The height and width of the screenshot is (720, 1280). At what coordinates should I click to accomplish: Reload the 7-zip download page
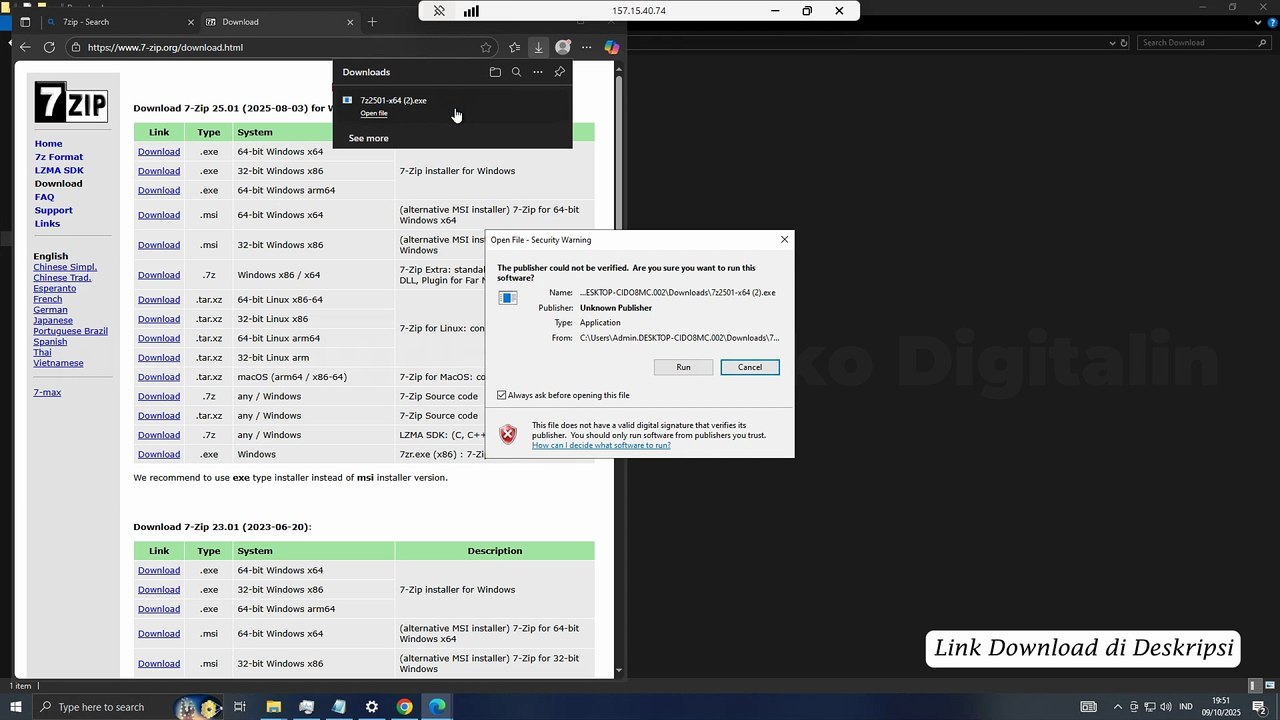pyautogui.click(x=49, y=47)
